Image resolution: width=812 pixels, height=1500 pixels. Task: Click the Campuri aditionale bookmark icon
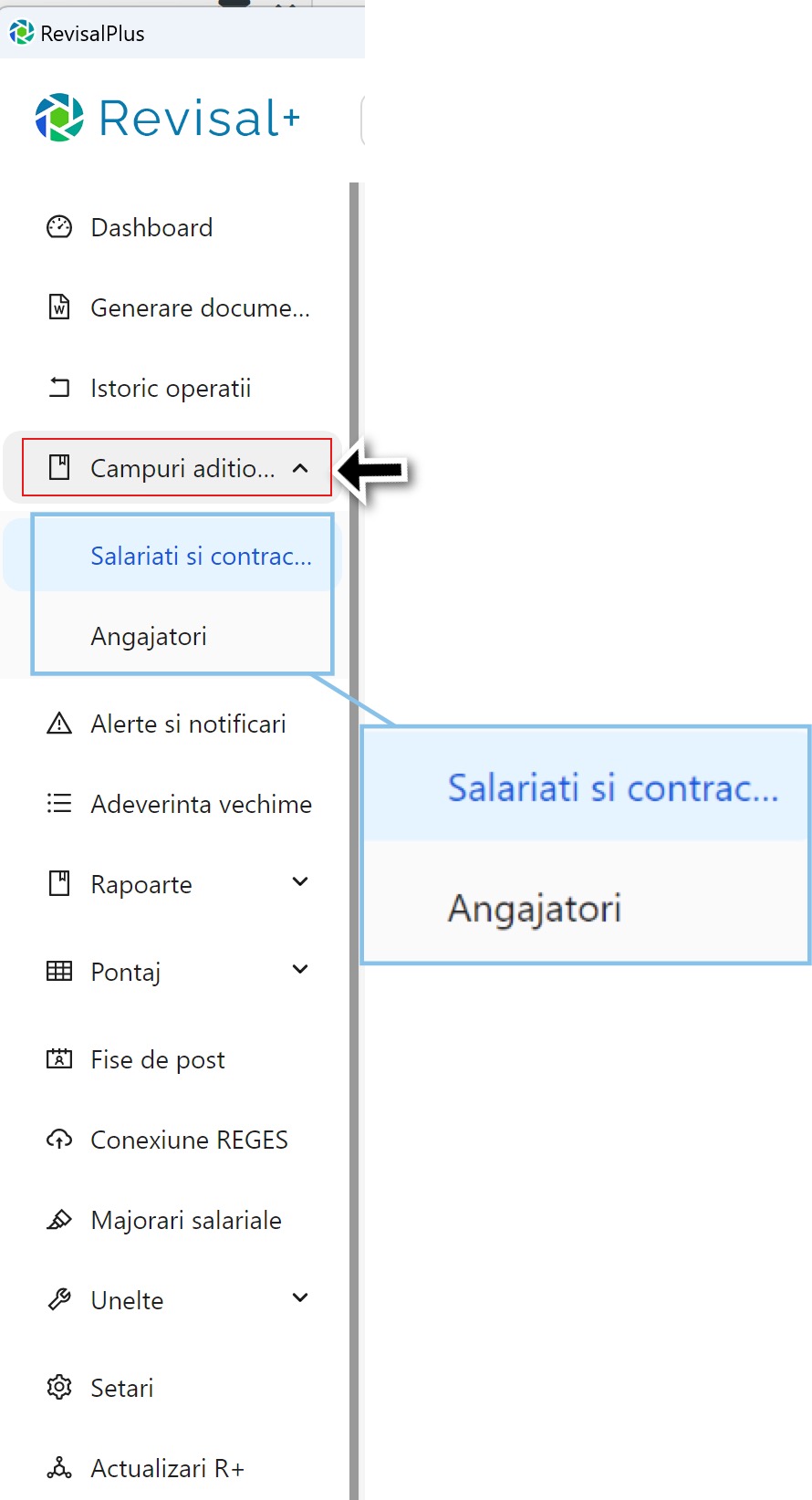tap(58, 468)
